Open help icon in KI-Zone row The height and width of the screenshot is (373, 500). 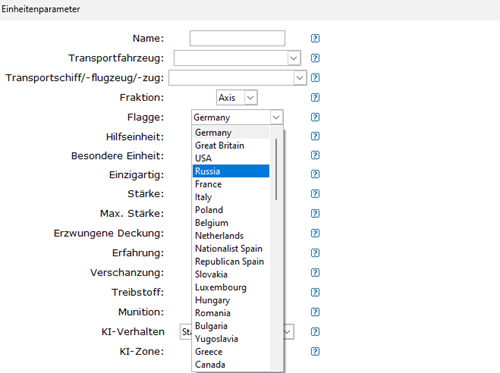tap(315, 351)
